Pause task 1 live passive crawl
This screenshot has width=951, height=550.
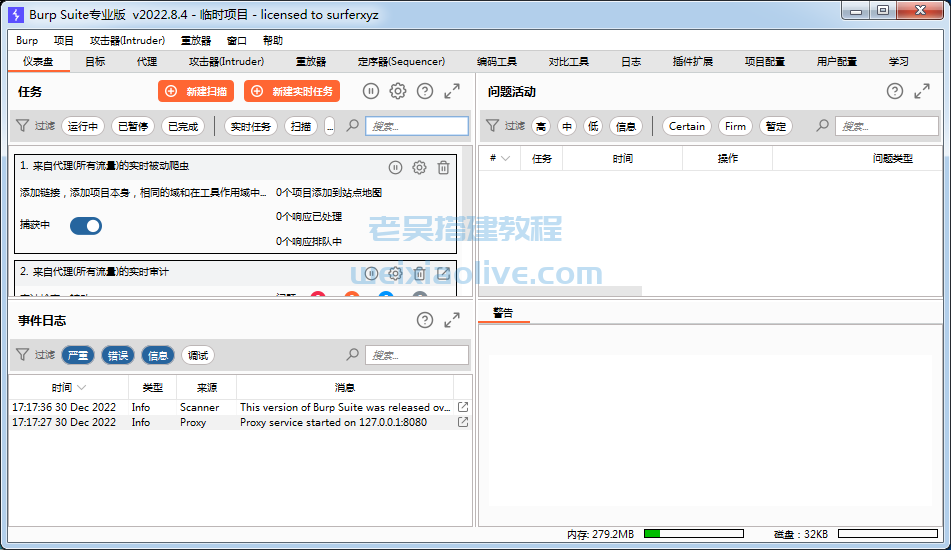click(x=395, y=167)
